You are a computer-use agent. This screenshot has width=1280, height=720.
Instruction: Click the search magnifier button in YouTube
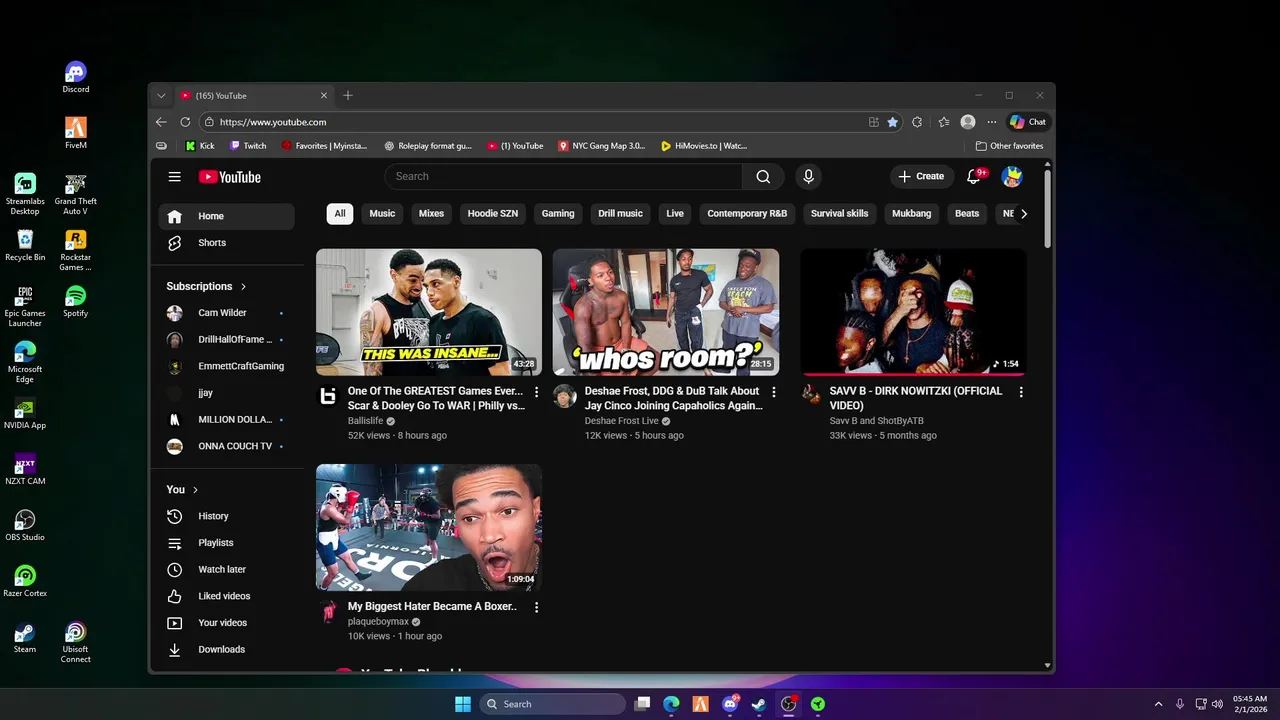tap(763, 177)
